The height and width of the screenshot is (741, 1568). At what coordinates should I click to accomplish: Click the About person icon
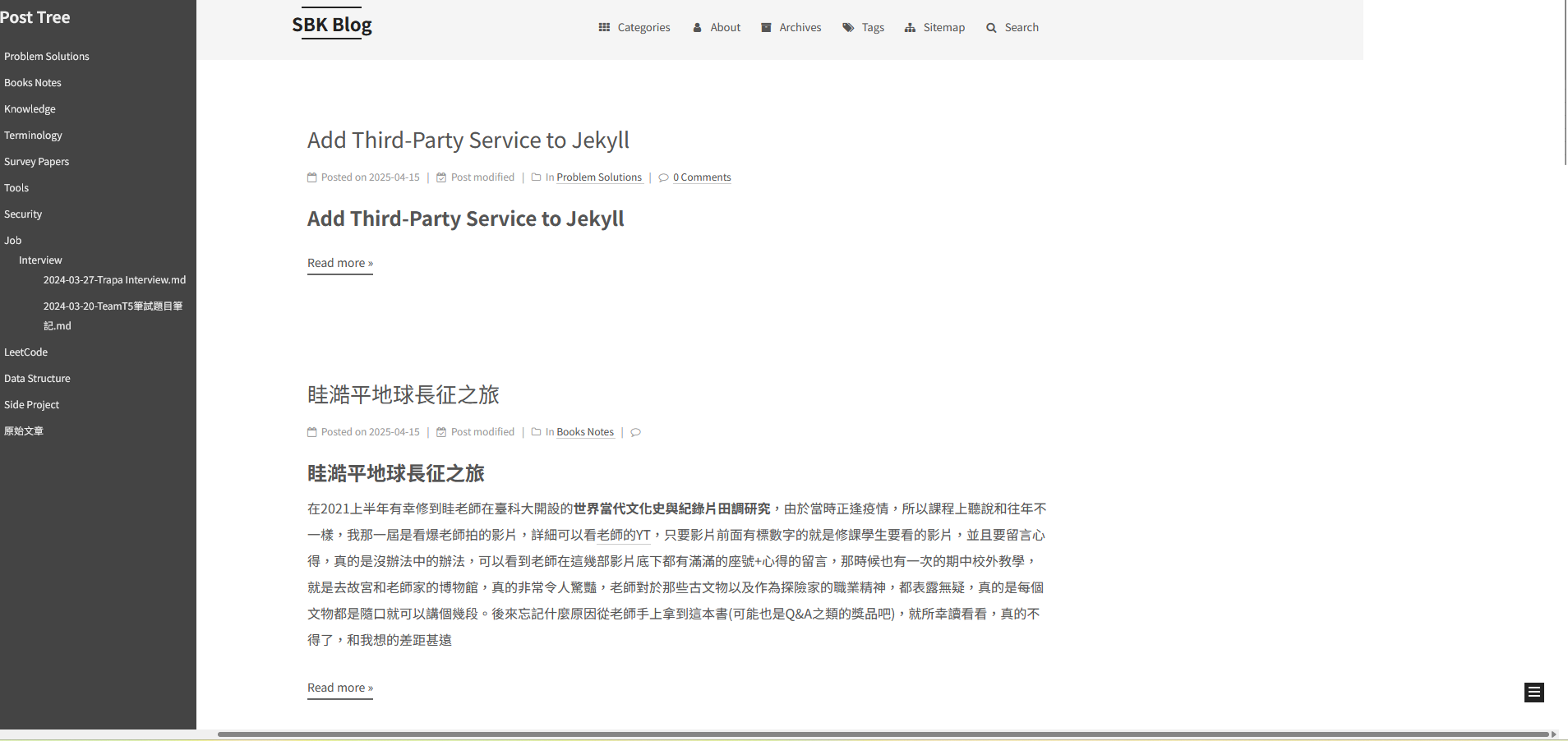697,27
